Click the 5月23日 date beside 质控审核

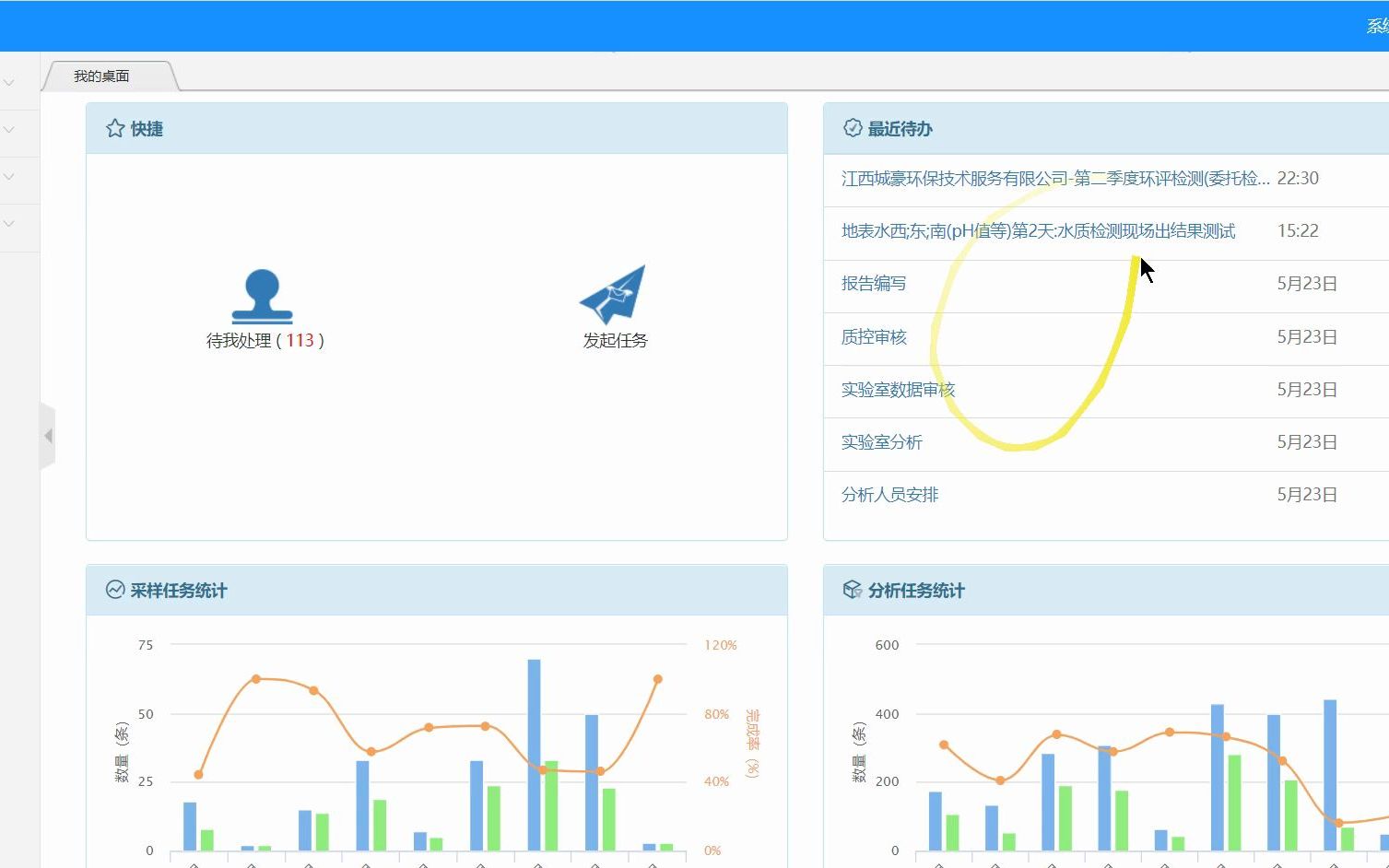click(1307, 337)
